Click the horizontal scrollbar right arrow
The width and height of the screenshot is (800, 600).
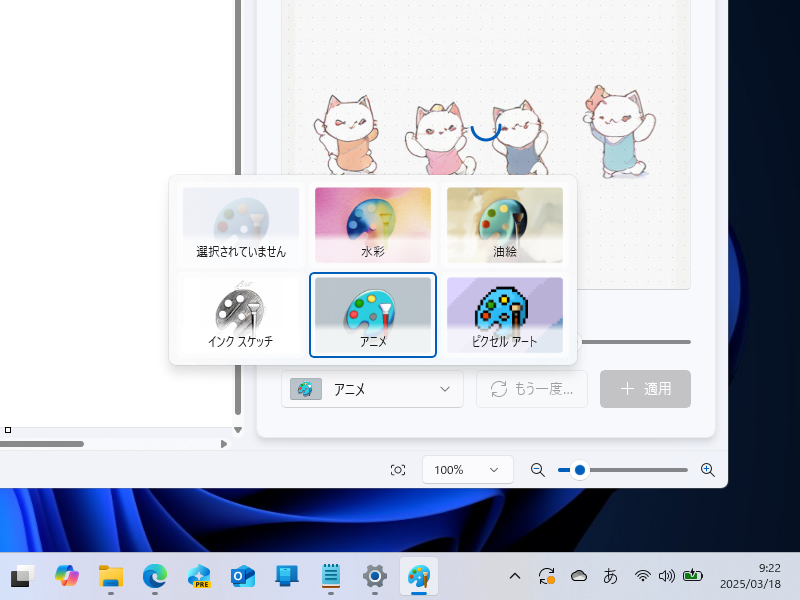(223, 444)
